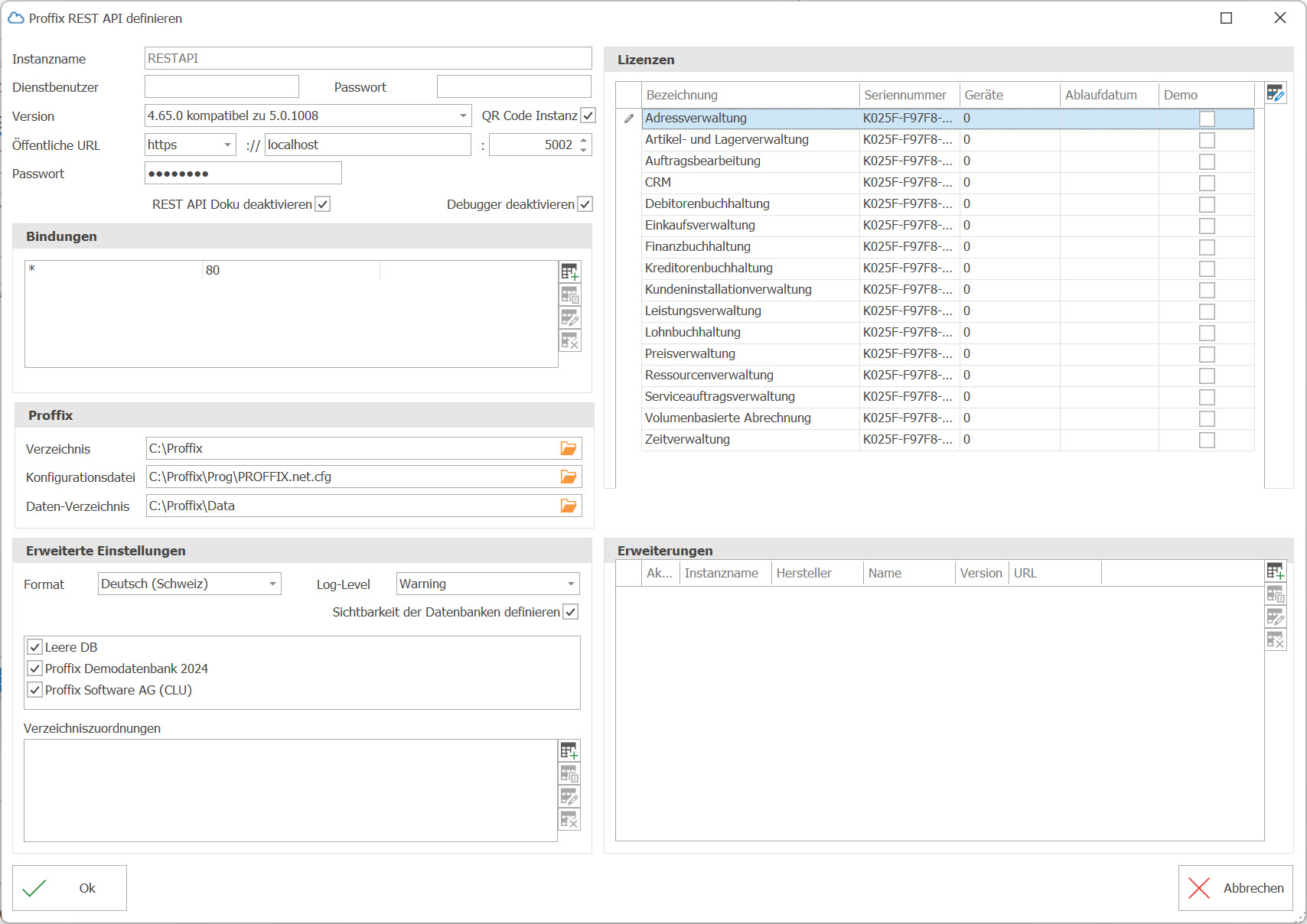This screenshot has height=924, width=1307.
Task: Delete the selected binding in Bindungen
Action: 570,340
